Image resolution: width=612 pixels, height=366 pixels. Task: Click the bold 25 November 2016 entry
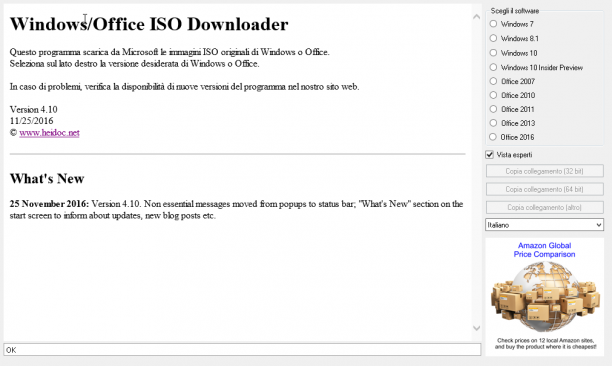[49, 204]
